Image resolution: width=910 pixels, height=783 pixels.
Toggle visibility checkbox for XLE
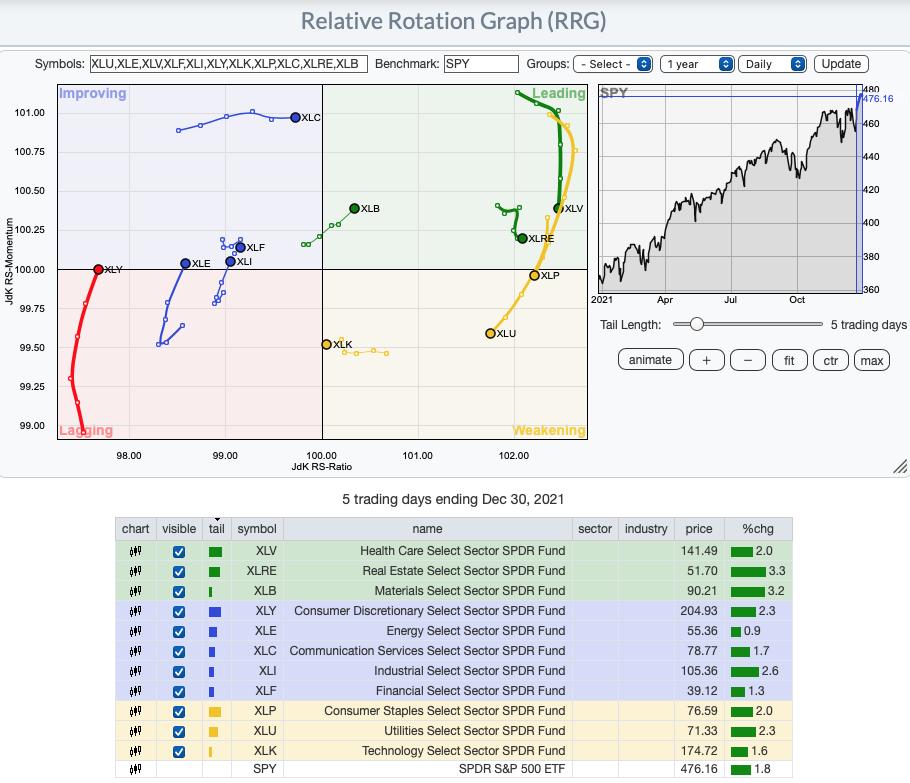[x=179, y=631]
